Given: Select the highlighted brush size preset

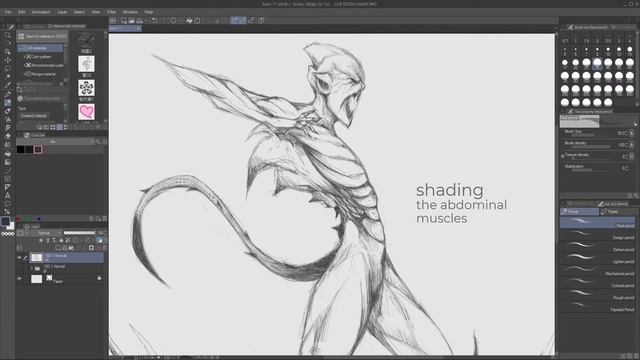Looking at the screenshot, I should tap(597, 62).
